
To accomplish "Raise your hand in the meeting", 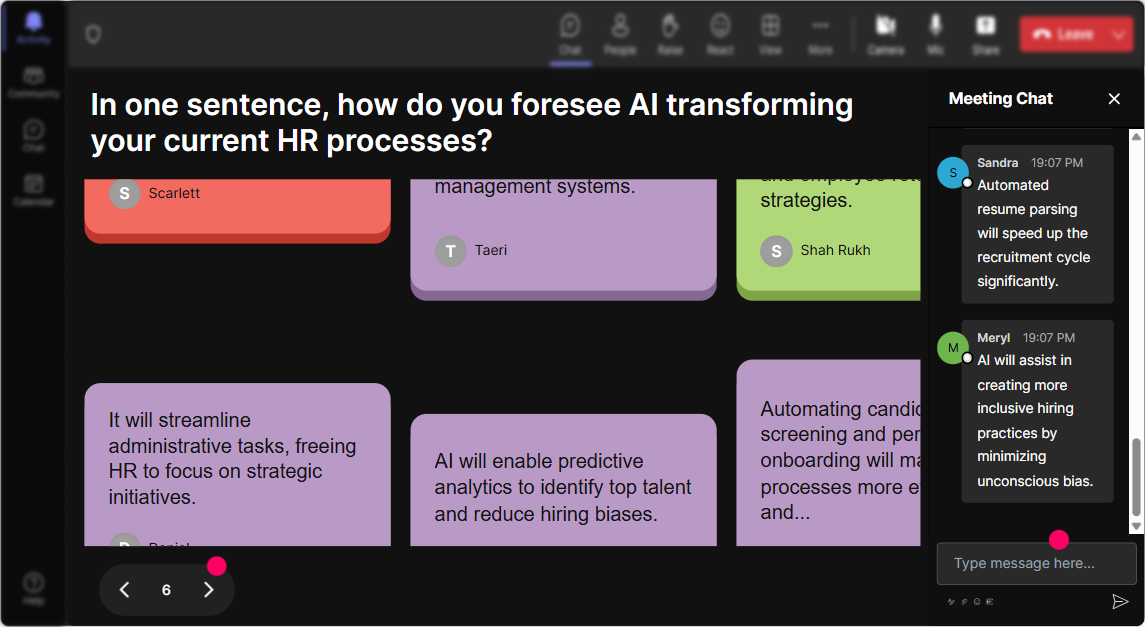I will click(670, 34).
